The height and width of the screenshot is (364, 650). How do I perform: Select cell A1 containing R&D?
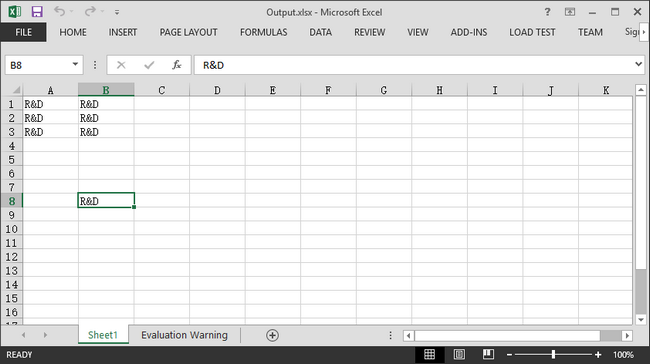pos(51,104)
